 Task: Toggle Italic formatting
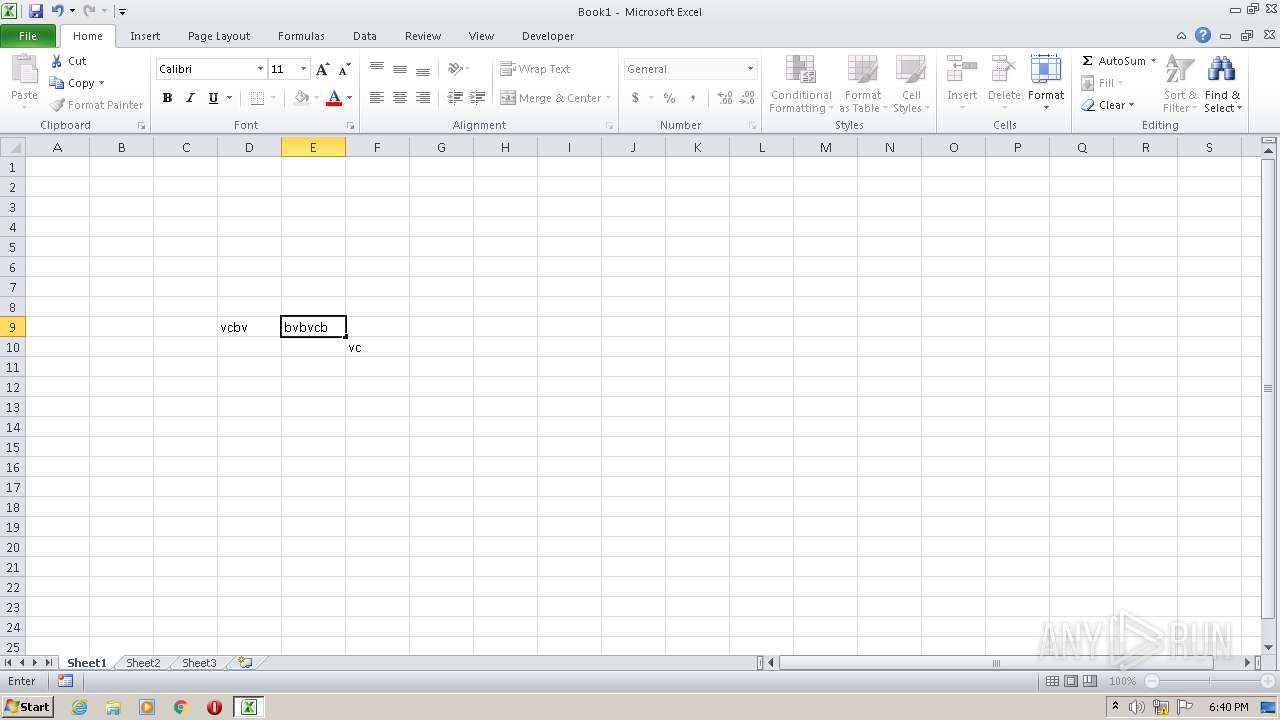pos(190,98)
